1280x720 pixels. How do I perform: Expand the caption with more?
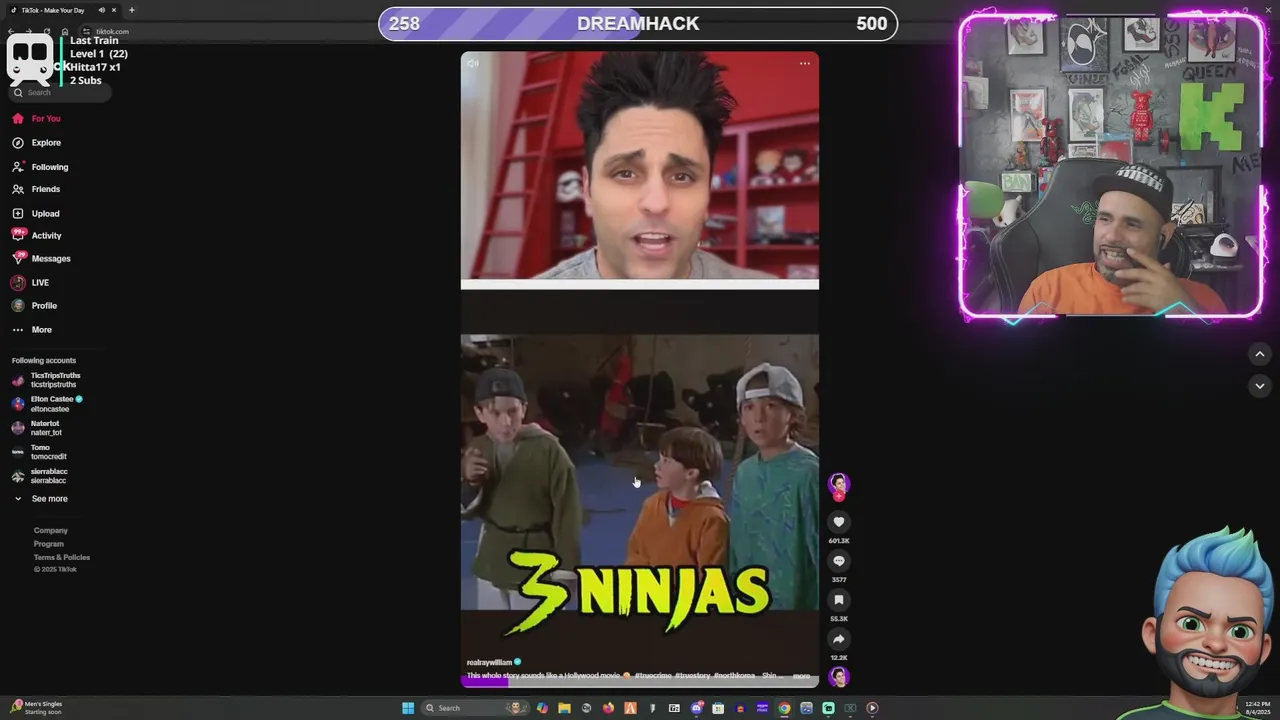pos(801,676)
